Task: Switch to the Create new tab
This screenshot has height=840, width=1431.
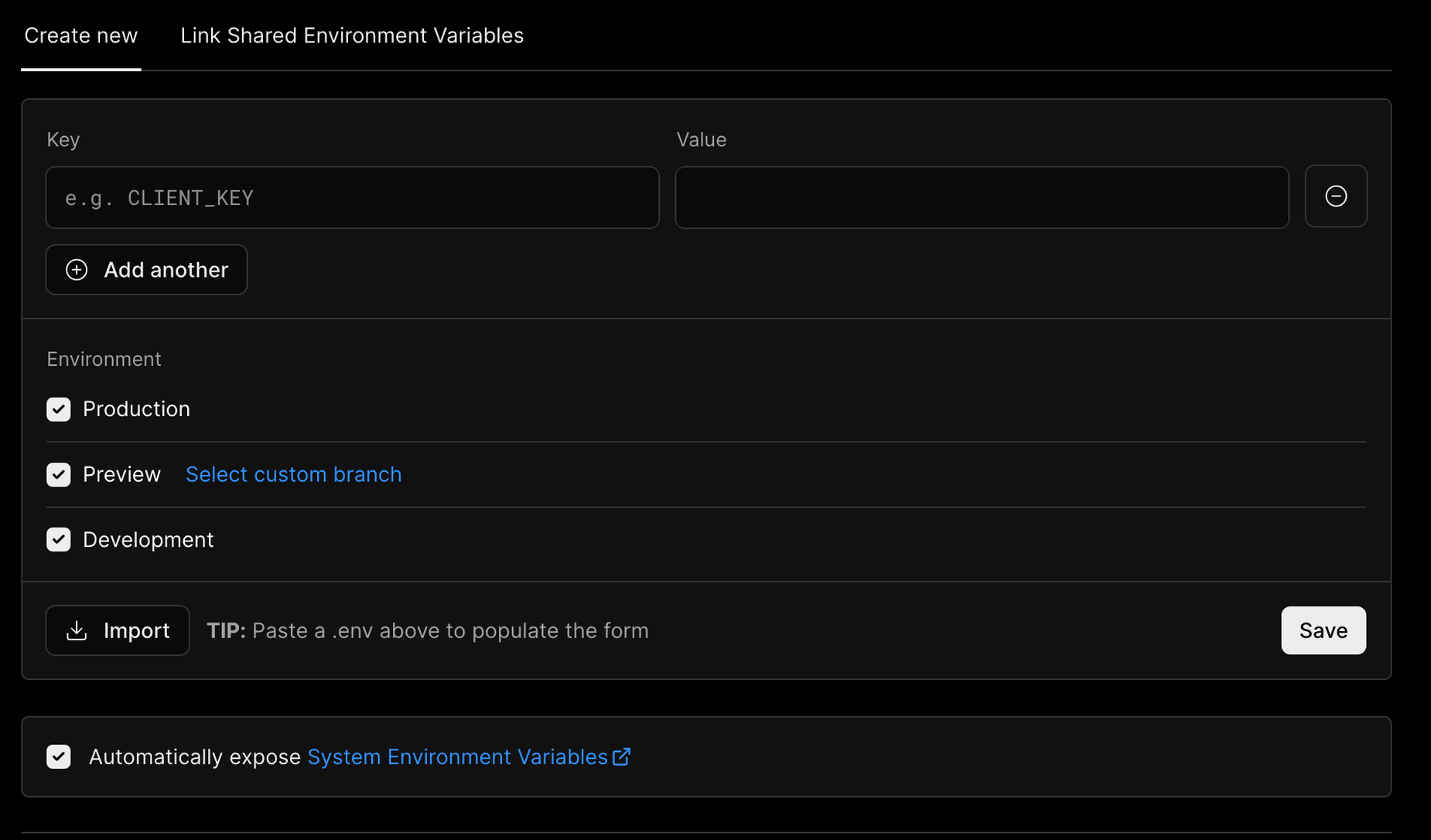Action: point(80,36)
